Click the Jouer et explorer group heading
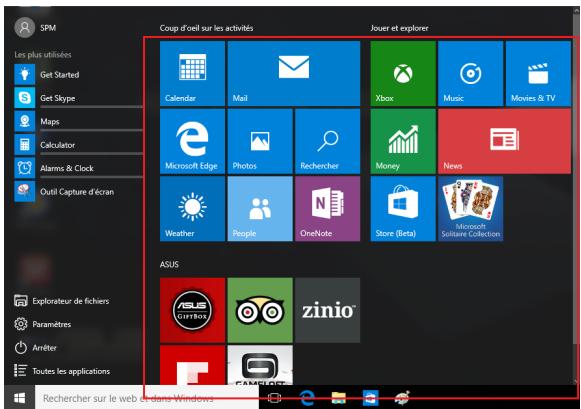581x409 pixels. 399,28
